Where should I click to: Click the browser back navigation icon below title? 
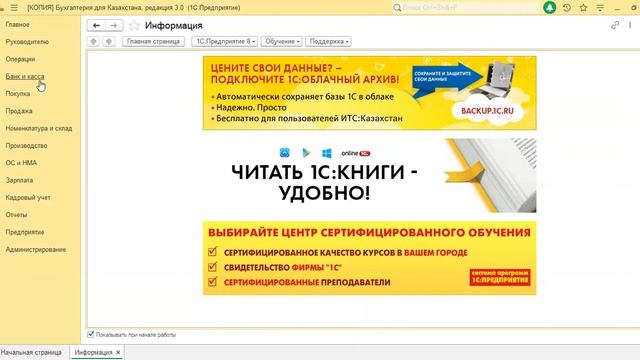[93, 41]
